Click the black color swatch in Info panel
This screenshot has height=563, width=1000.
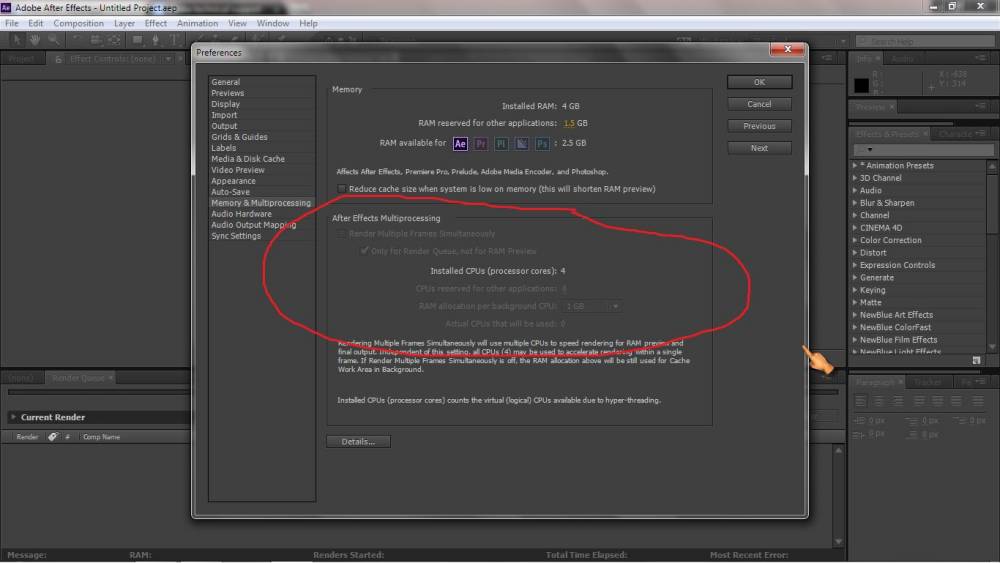(862, 84)
